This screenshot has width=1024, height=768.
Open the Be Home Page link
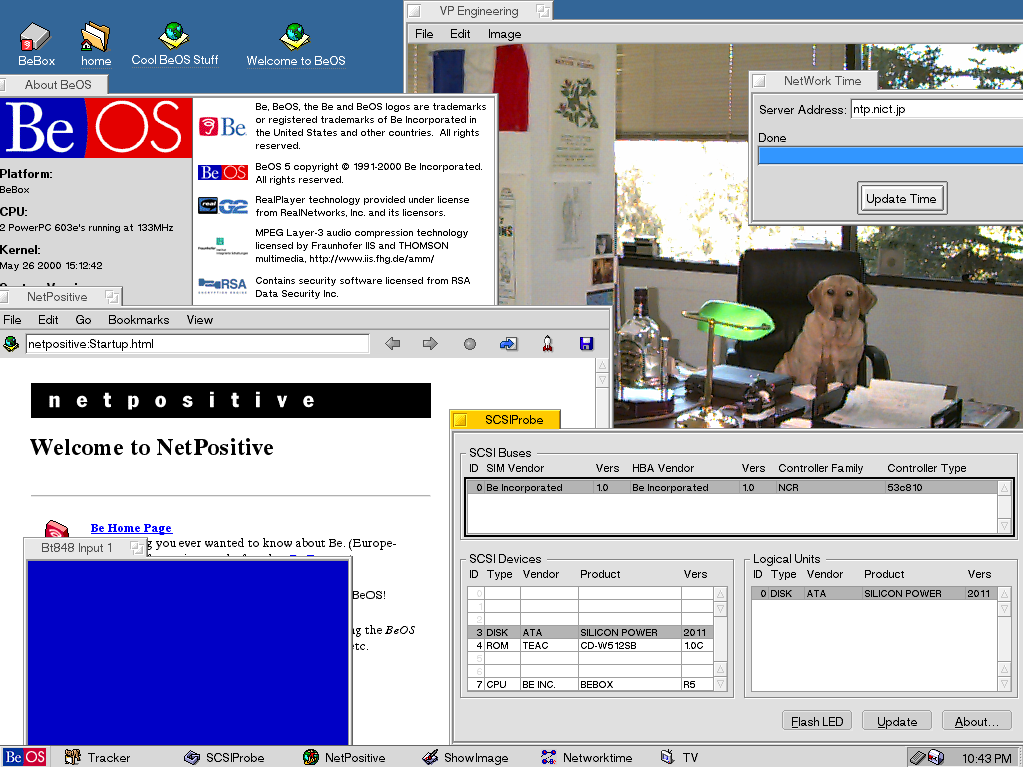pos(131,528)
